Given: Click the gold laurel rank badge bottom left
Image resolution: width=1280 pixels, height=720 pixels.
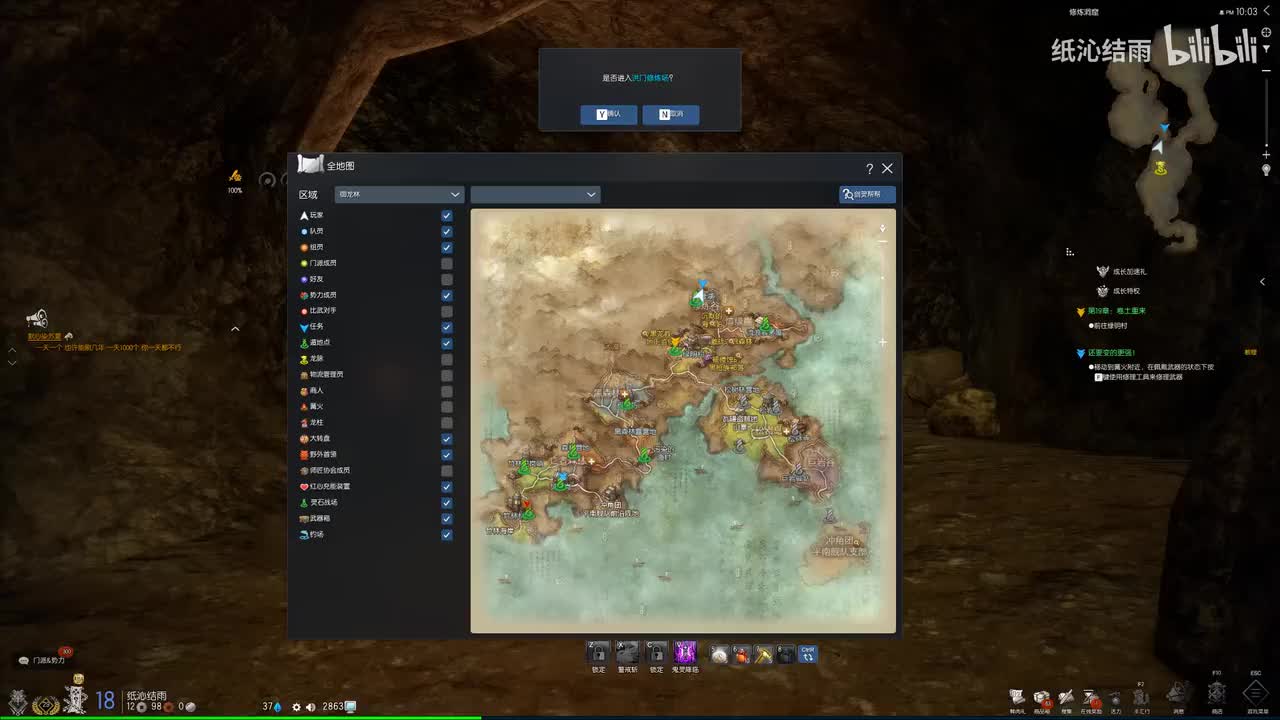Looking at the screenshot, I should [x=44, y=704].
